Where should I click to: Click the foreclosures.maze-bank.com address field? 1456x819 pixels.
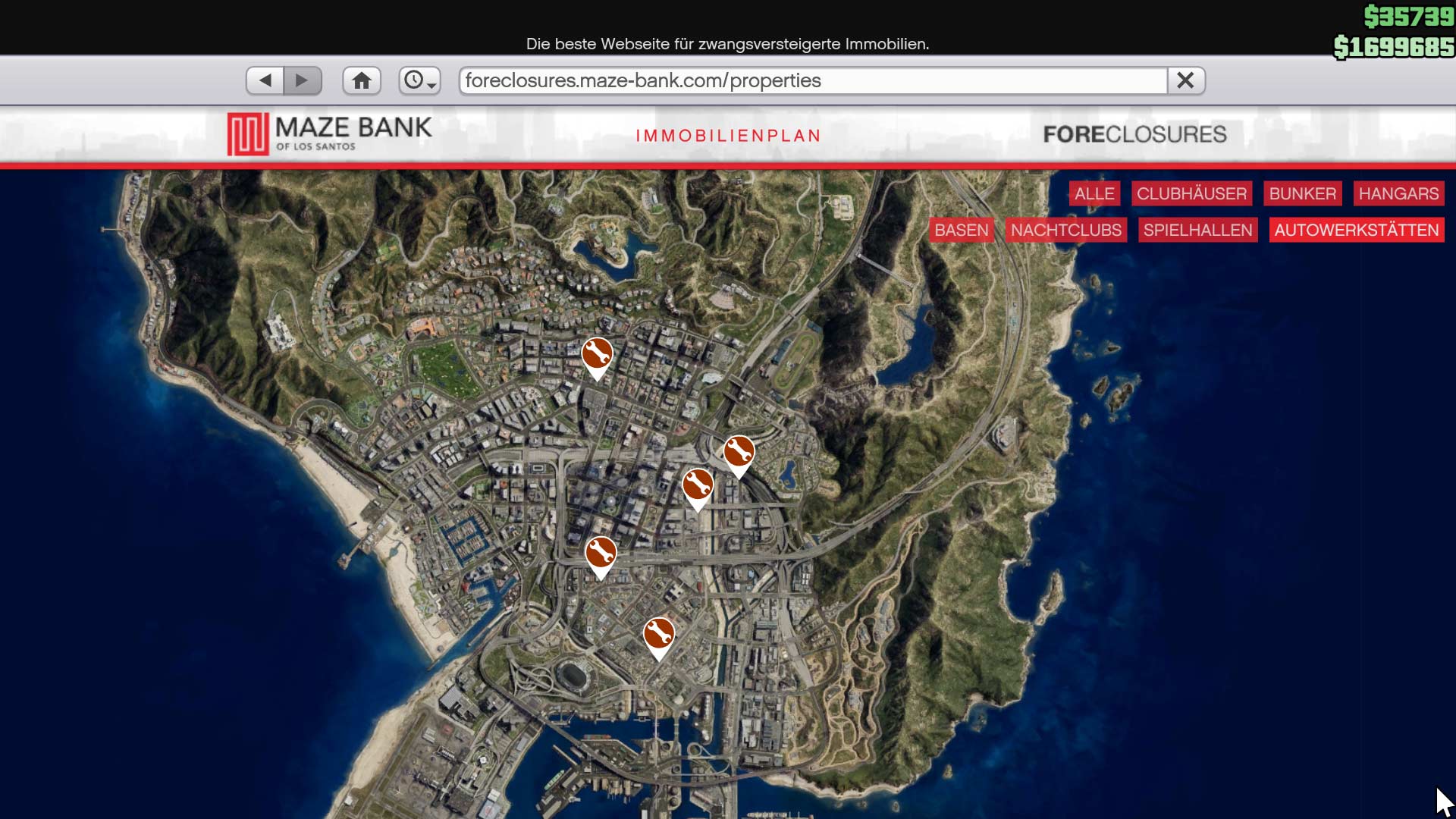(x=811, y=80)
